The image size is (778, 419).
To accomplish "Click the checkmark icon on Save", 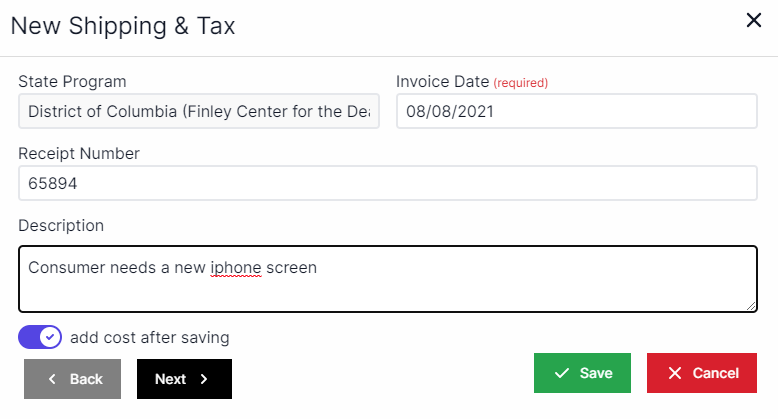I will click(x=562, y=373).
